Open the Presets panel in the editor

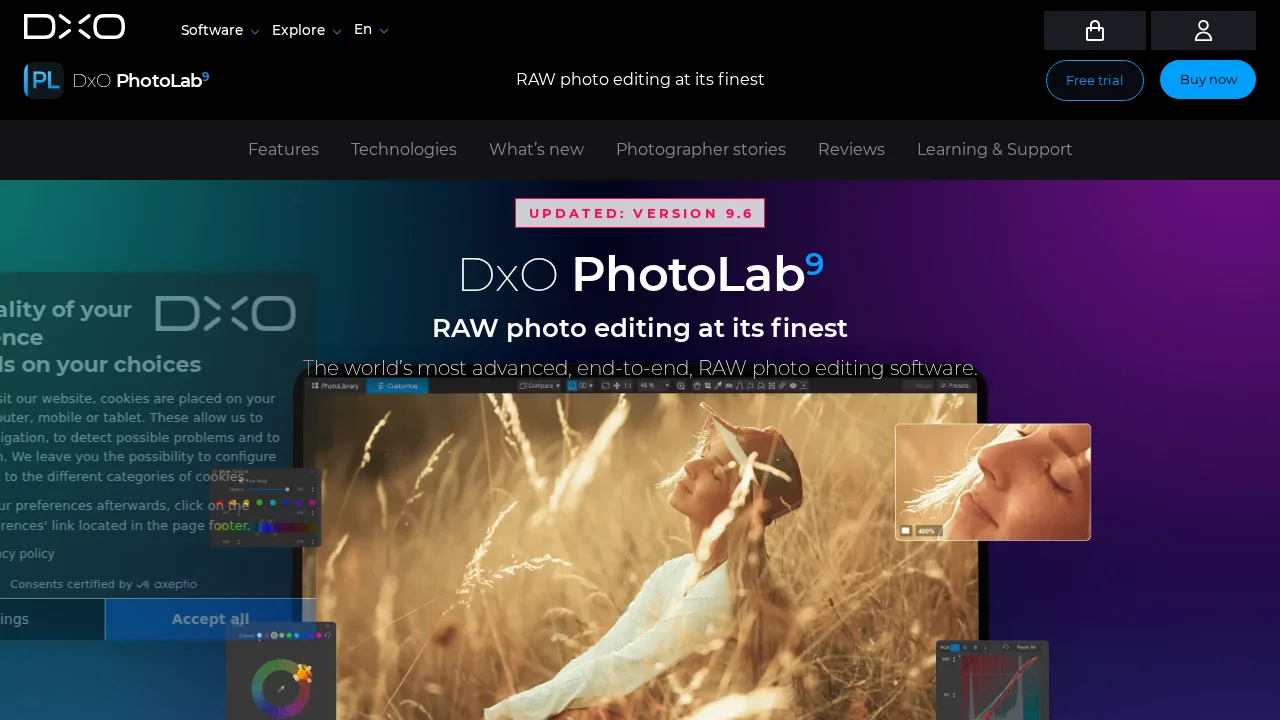click(x=956, y=385)
